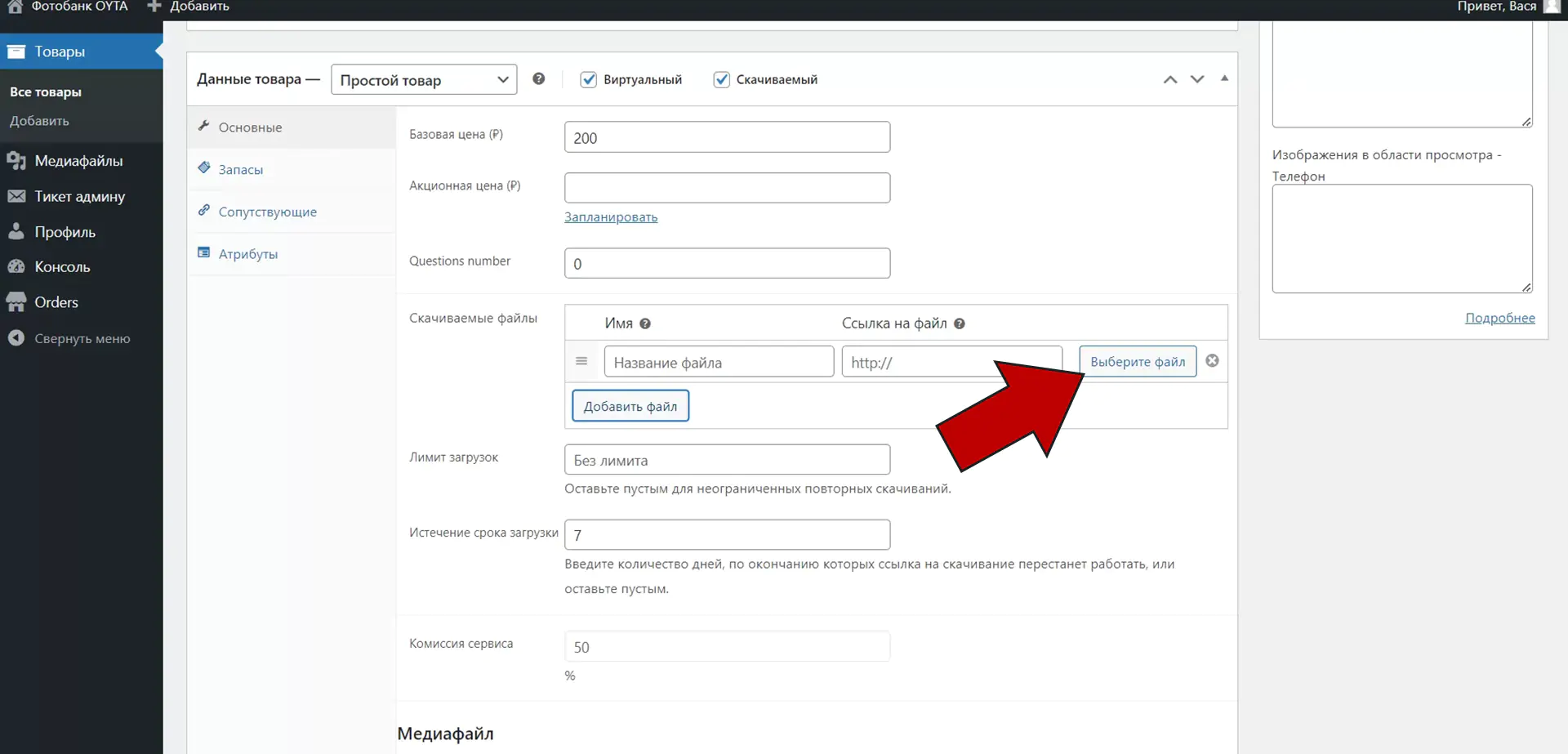Click Медиафайл section heading
Image resolution: width=1568 pixels, height=754 pixels.
pos(446,734)
